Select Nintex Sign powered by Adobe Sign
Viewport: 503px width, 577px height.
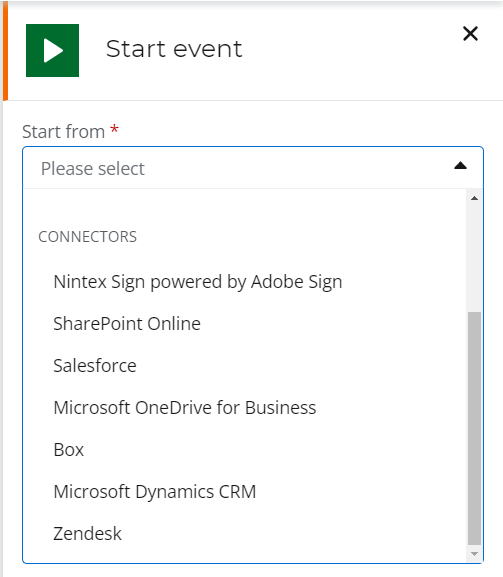click(198, 282)
